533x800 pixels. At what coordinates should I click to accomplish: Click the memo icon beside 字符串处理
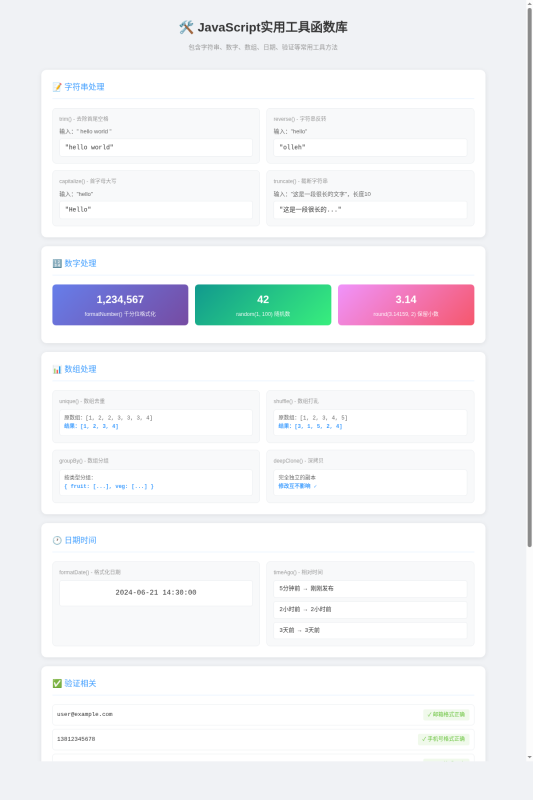(x=57, y=87)
